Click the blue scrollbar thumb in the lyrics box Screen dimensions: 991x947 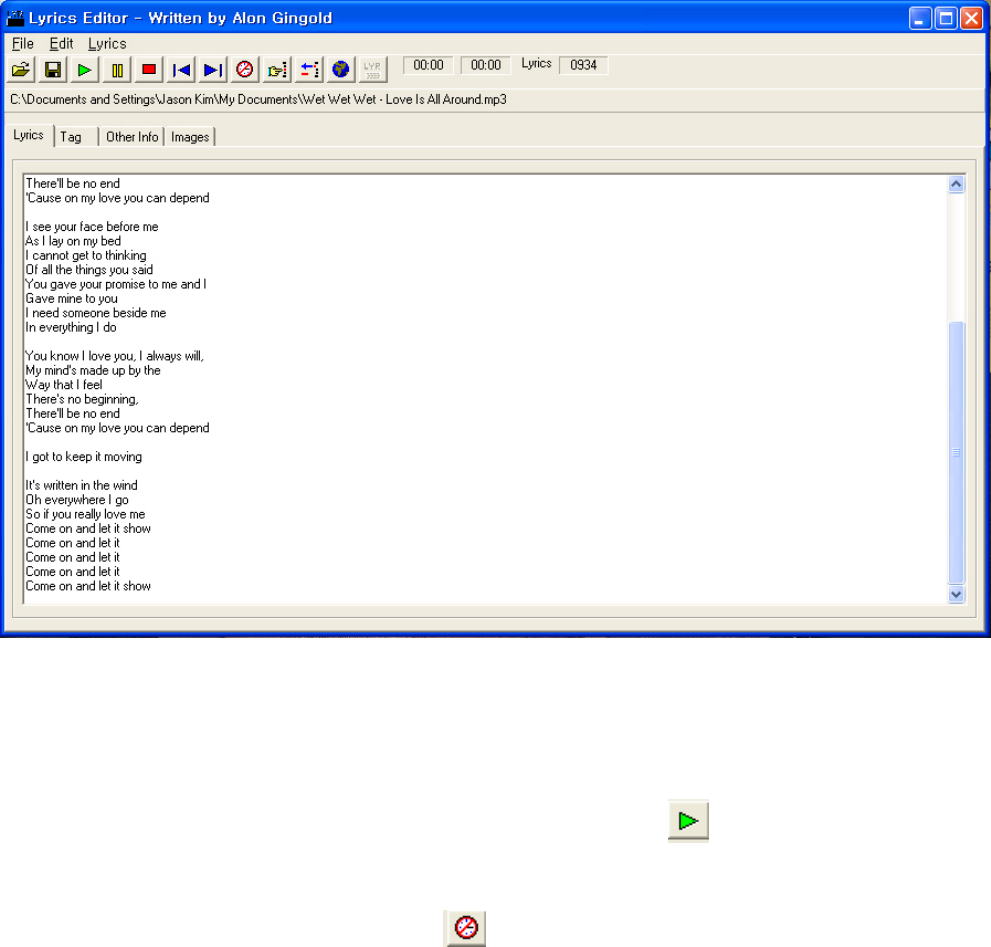tap(956, 452)
